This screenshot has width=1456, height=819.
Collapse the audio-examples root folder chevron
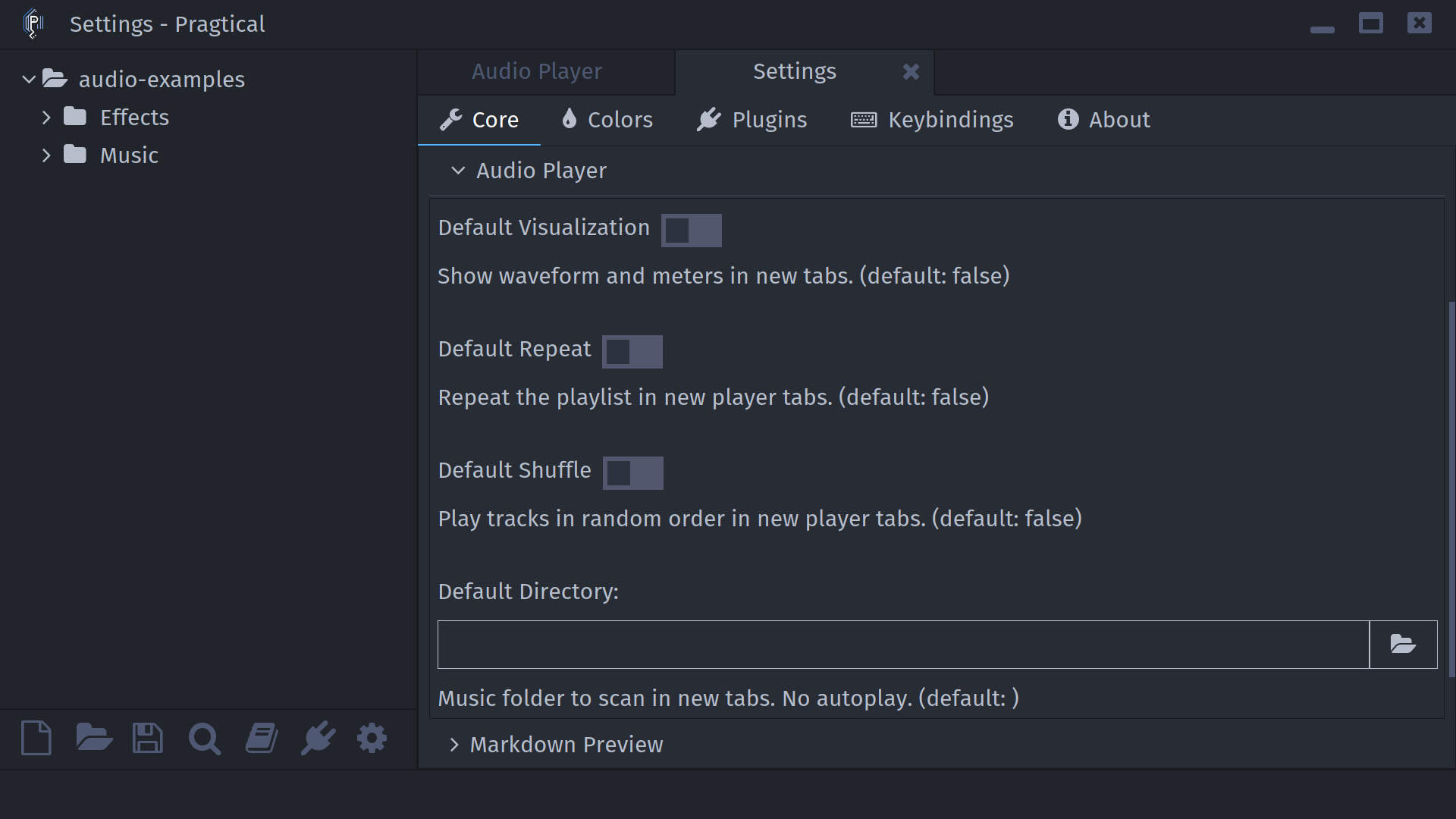[x=29, y=79]
